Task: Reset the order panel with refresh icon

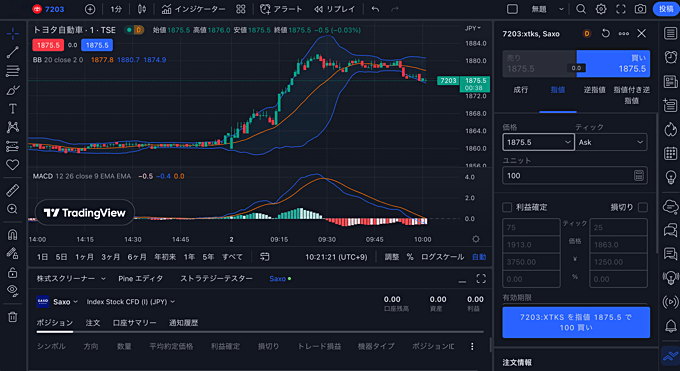Action: [606, 33]
